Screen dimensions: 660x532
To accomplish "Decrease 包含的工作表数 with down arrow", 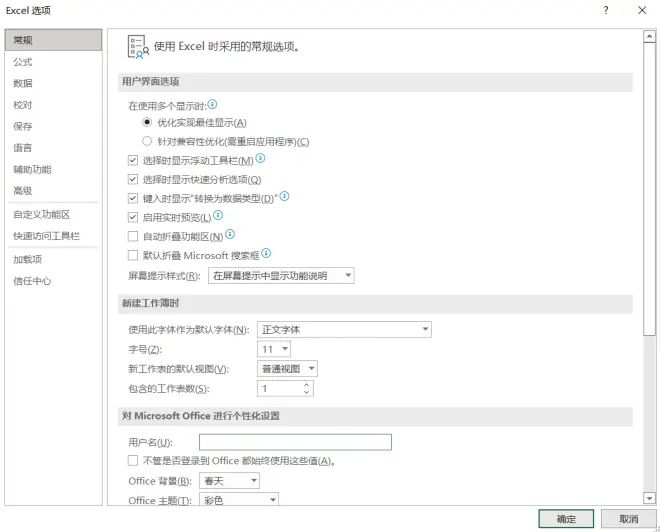I will point(306,392).
